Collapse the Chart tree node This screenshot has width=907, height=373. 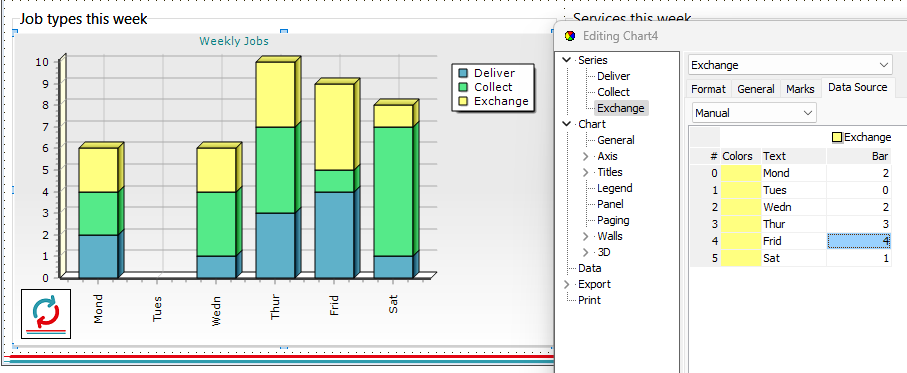566,124
